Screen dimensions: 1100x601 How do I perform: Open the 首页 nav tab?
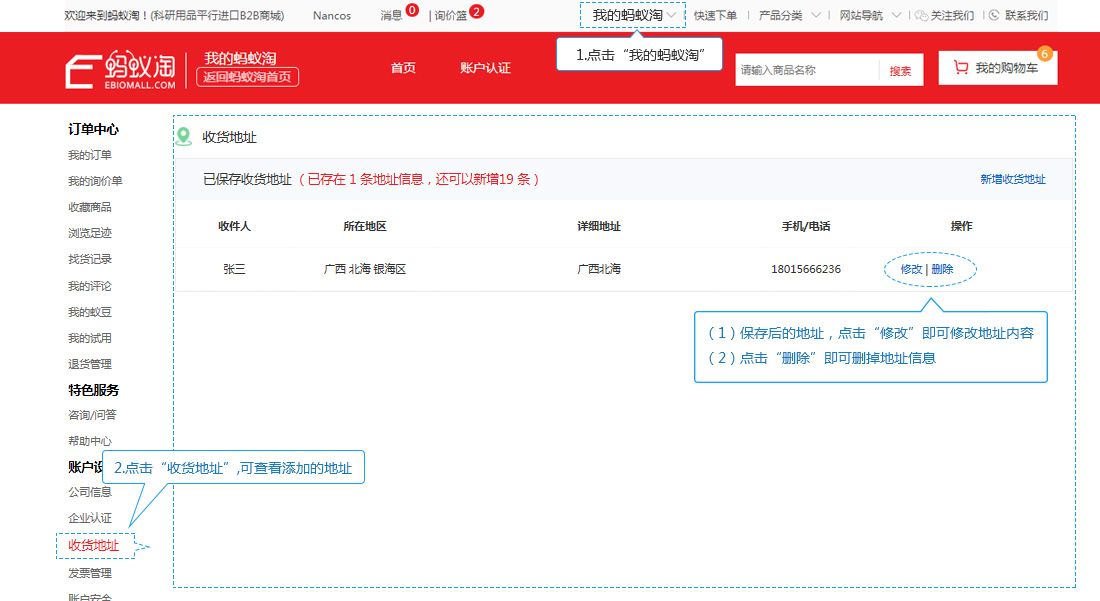click(x=403, y=68)
